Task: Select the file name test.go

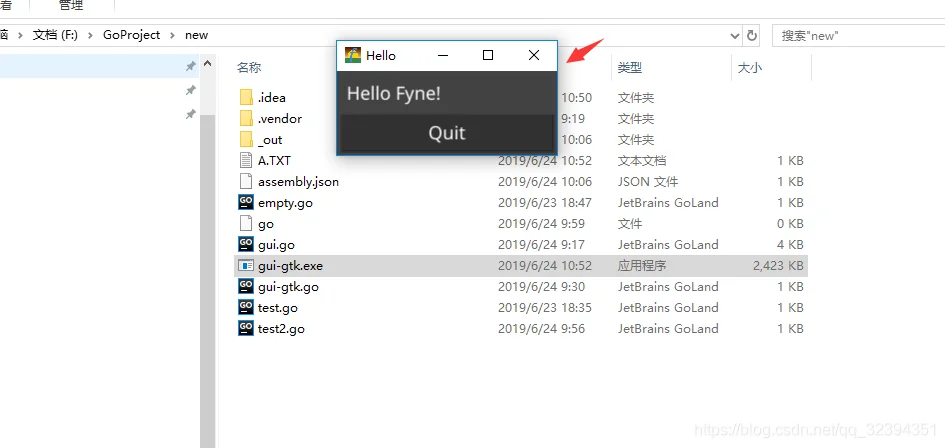Action: pos(278,308)
